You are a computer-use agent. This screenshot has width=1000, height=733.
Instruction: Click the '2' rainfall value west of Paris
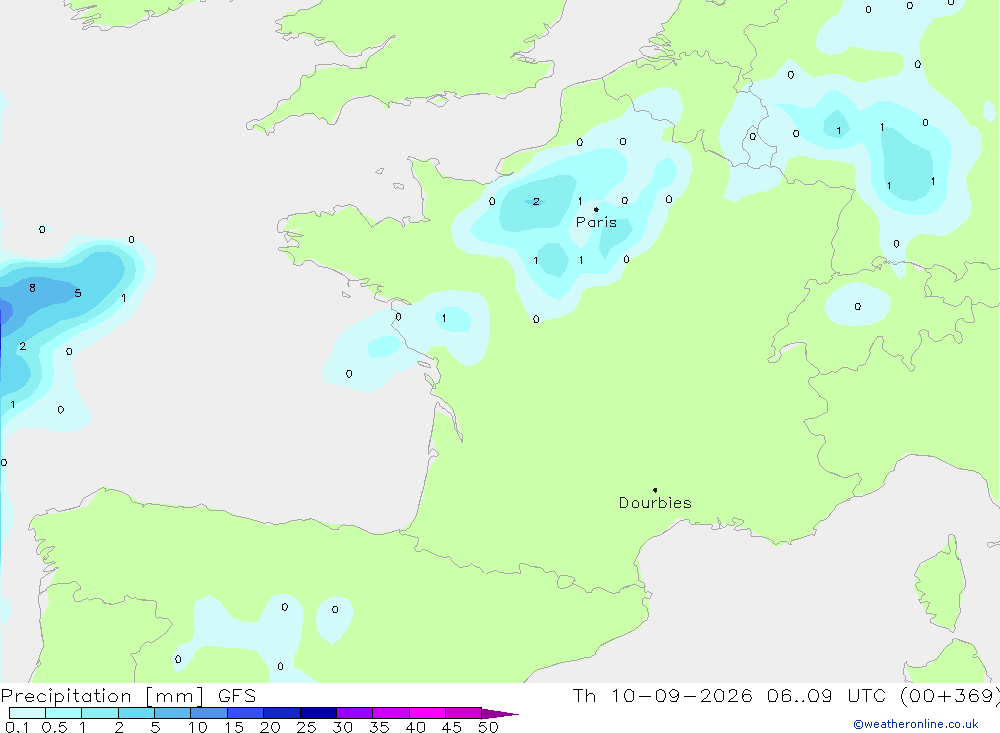tap(536, 201)
